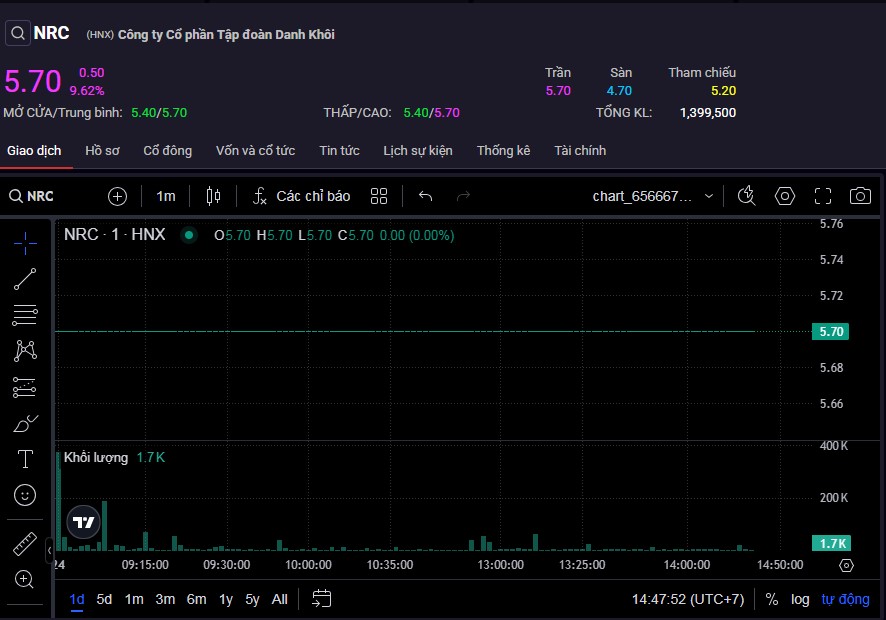Open the Fibonacci retracement tool group

25,315
